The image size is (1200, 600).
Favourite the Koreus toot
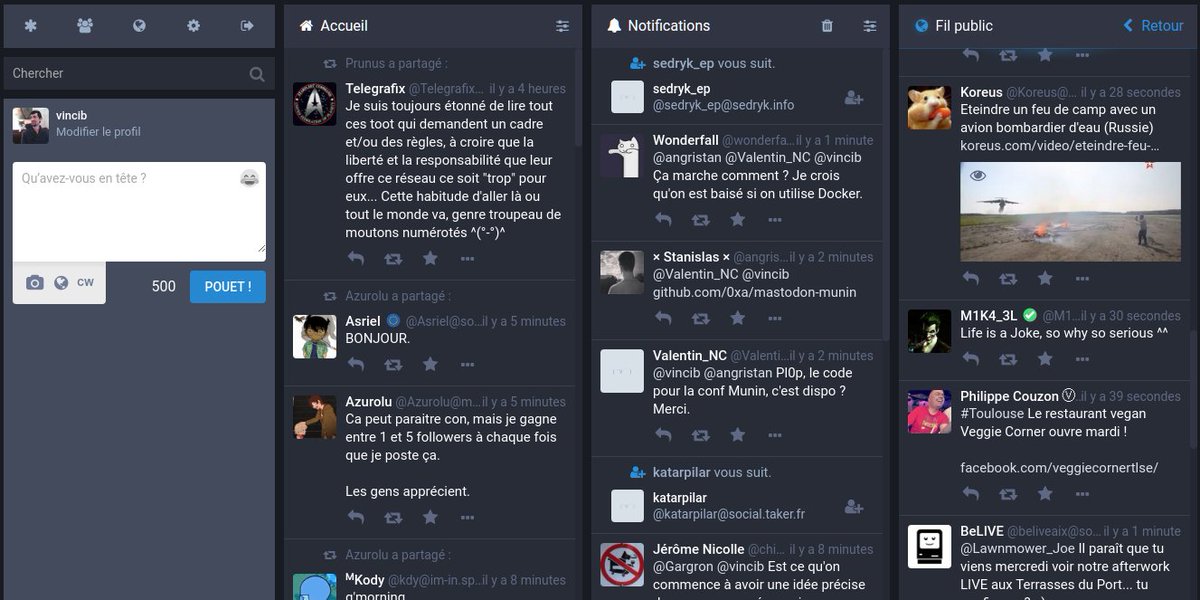[x=1045, y=278]
